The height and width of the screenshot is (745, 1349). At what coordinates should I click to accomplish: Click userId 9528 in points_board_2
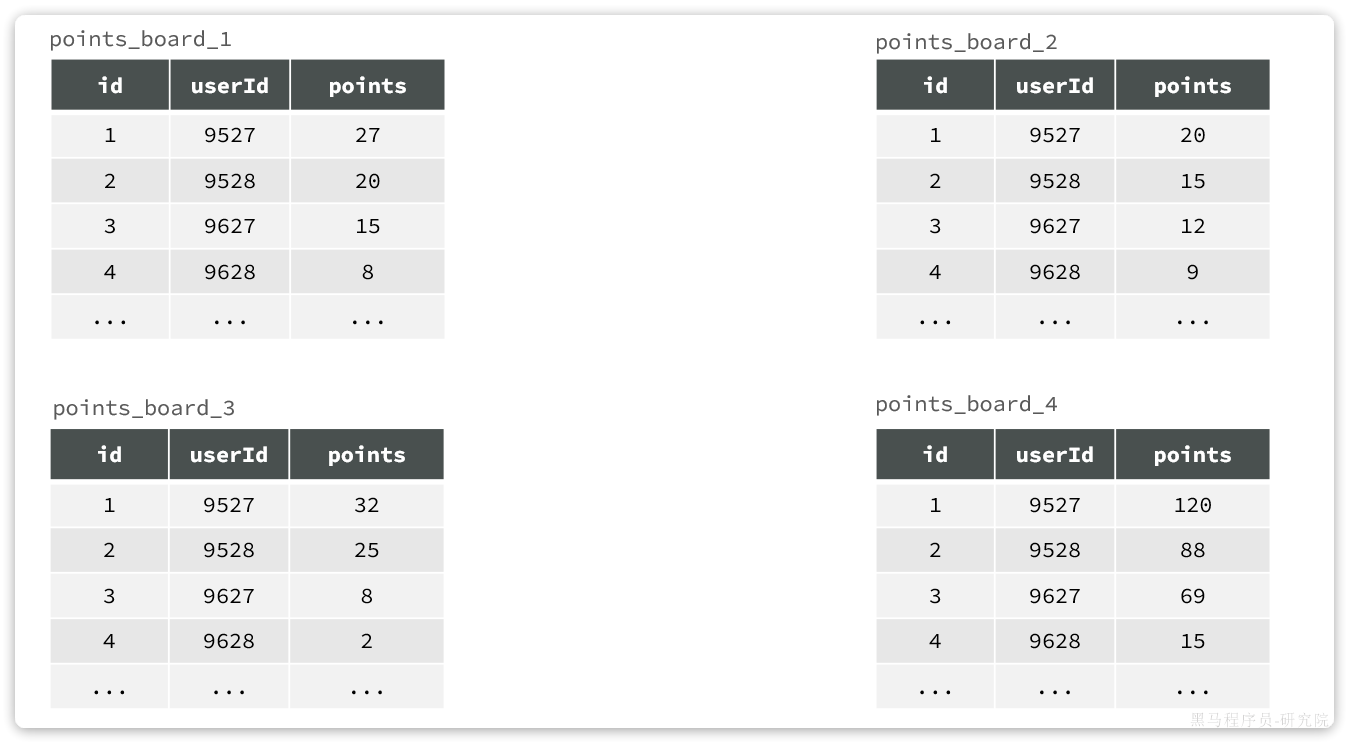click(1055, 181)
